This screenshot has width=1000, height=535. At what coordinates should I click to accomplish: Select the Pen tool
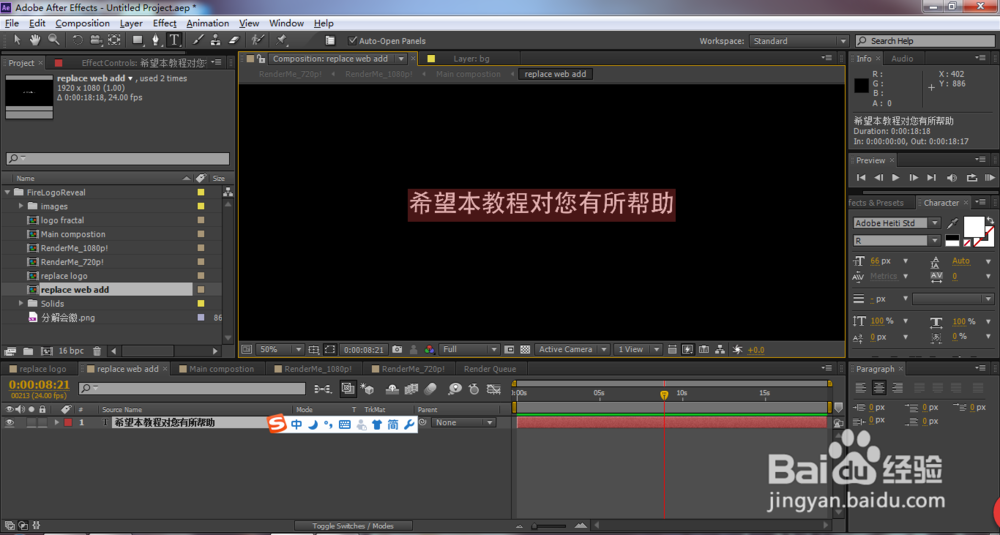pos(156,40)
